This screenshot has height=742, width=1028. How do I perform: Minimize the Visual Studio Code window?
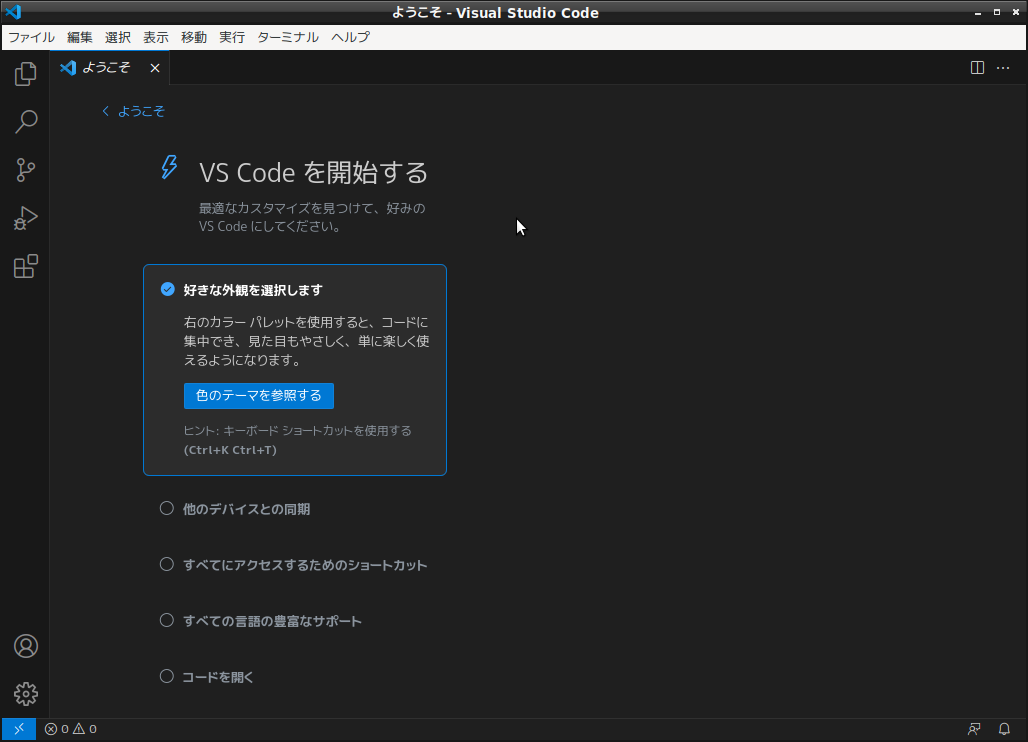click(978, 12)
